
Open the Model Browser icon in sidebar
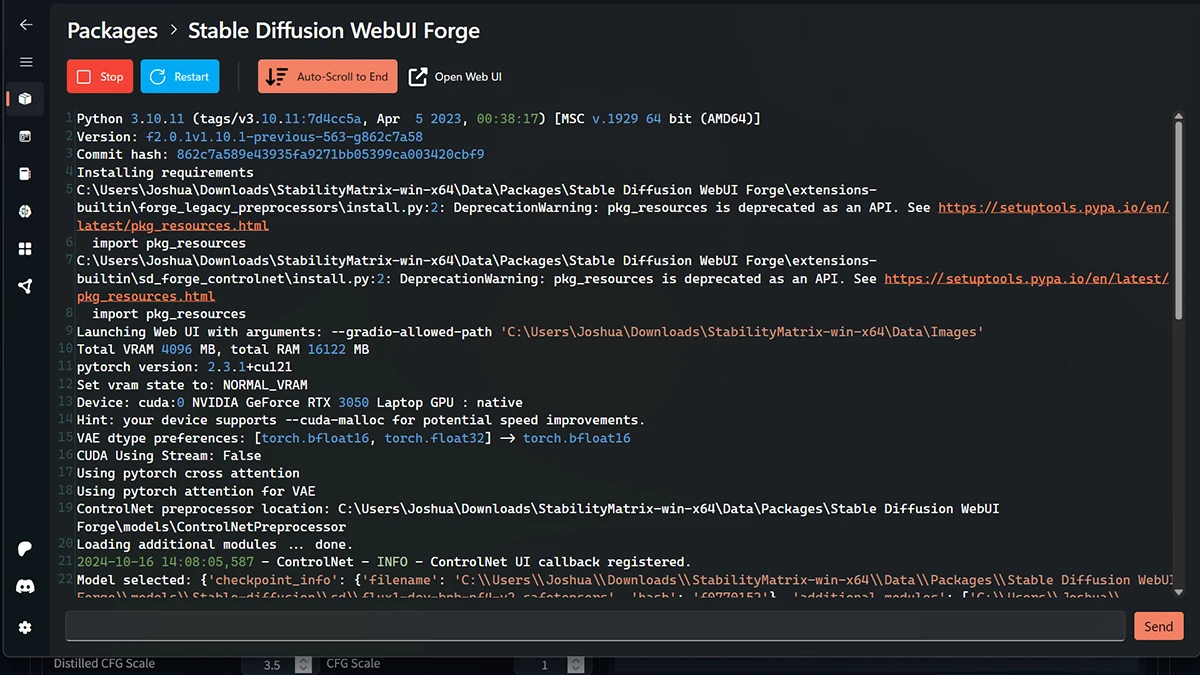coord(26,211)
